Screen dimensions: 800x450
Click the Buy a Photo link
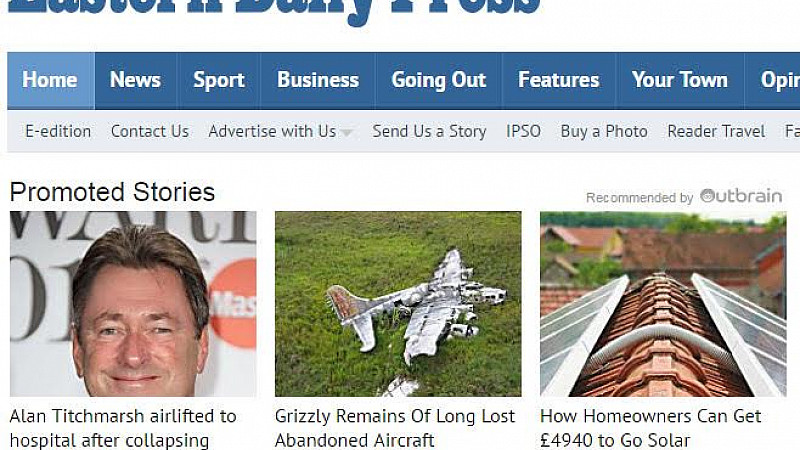coord(604,132)
